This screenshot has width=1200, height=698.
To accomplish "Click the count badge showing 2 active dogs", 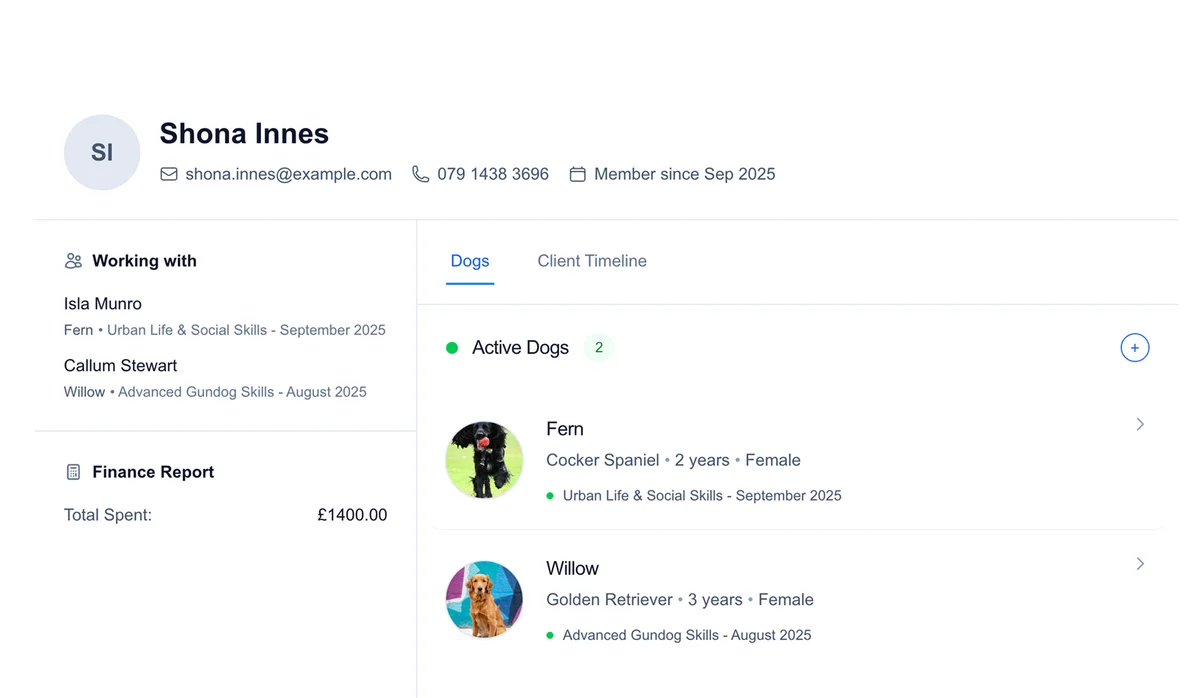I will tap(598, 347).
